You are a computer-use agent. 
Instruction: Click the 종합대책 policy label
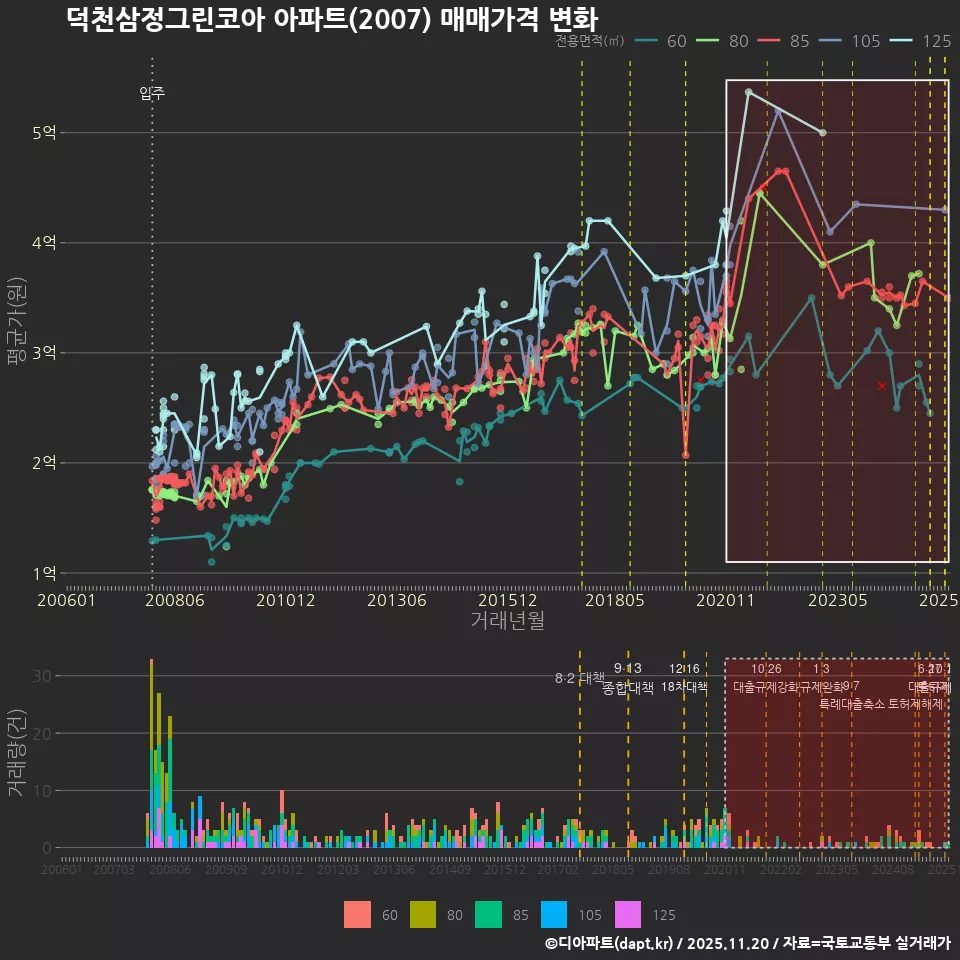pyautogui.click(x=628, y=687)
